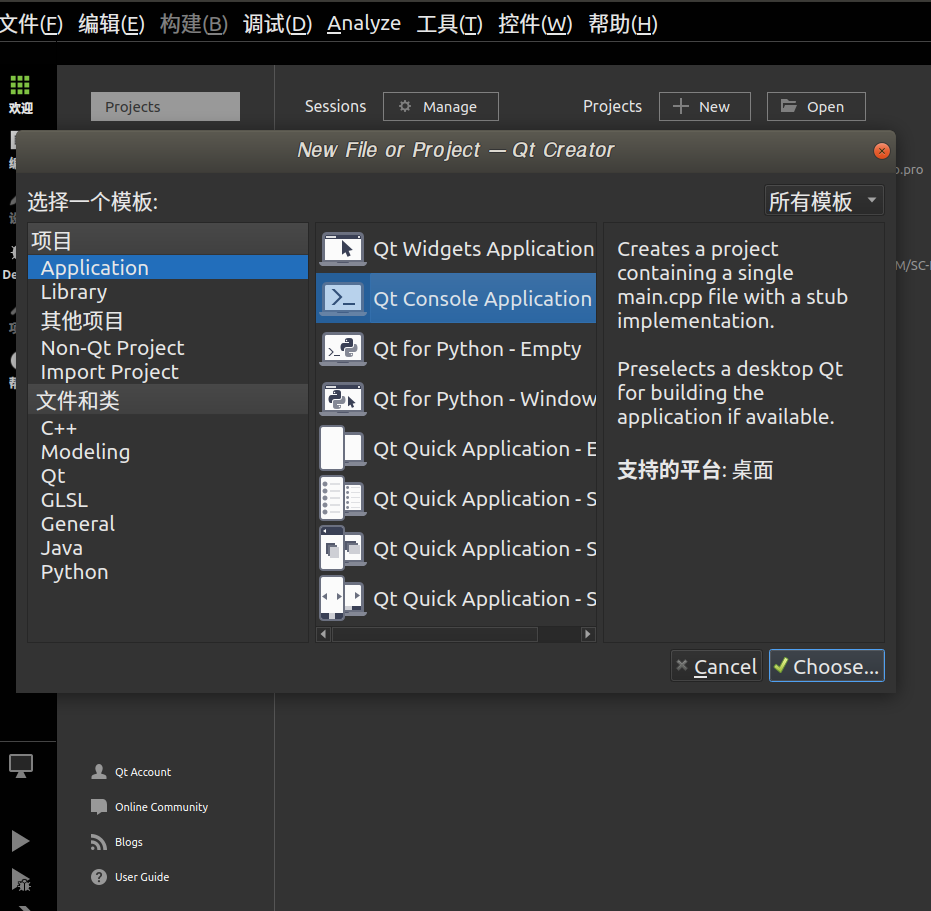
Task: Switch to the Projects tab
Action: 164,106
